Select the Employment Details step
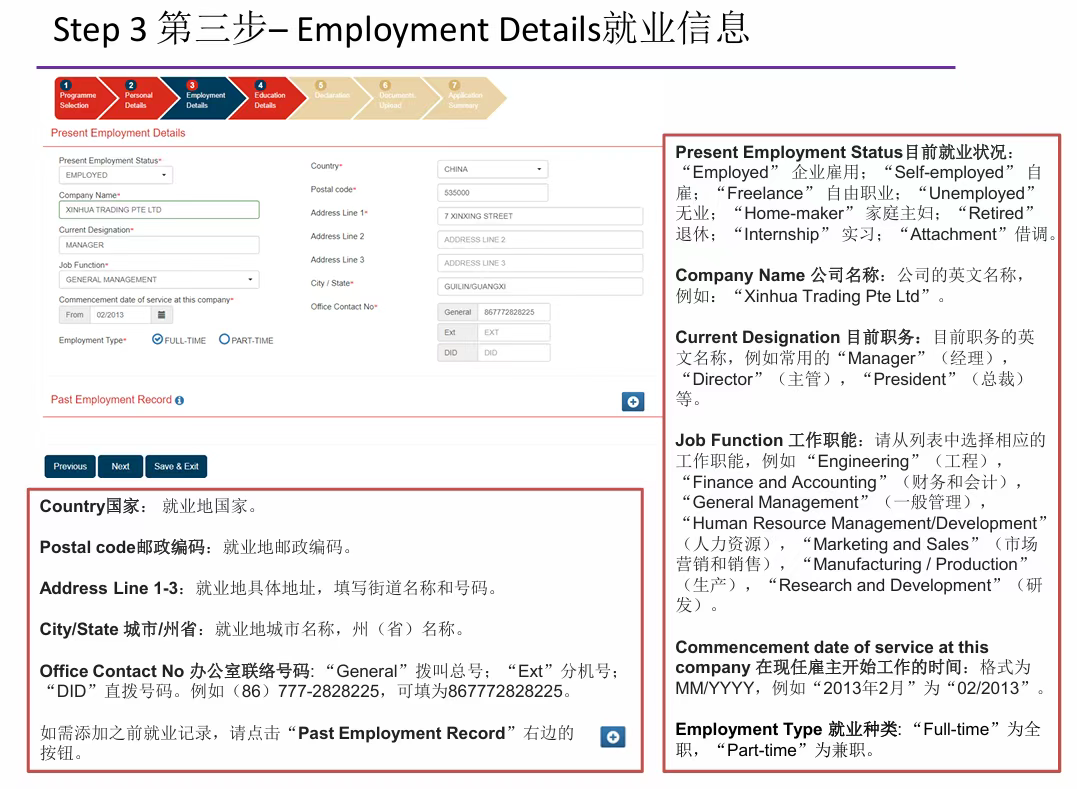The width and height of the screenshot is (1077, 789). (203, 99)
